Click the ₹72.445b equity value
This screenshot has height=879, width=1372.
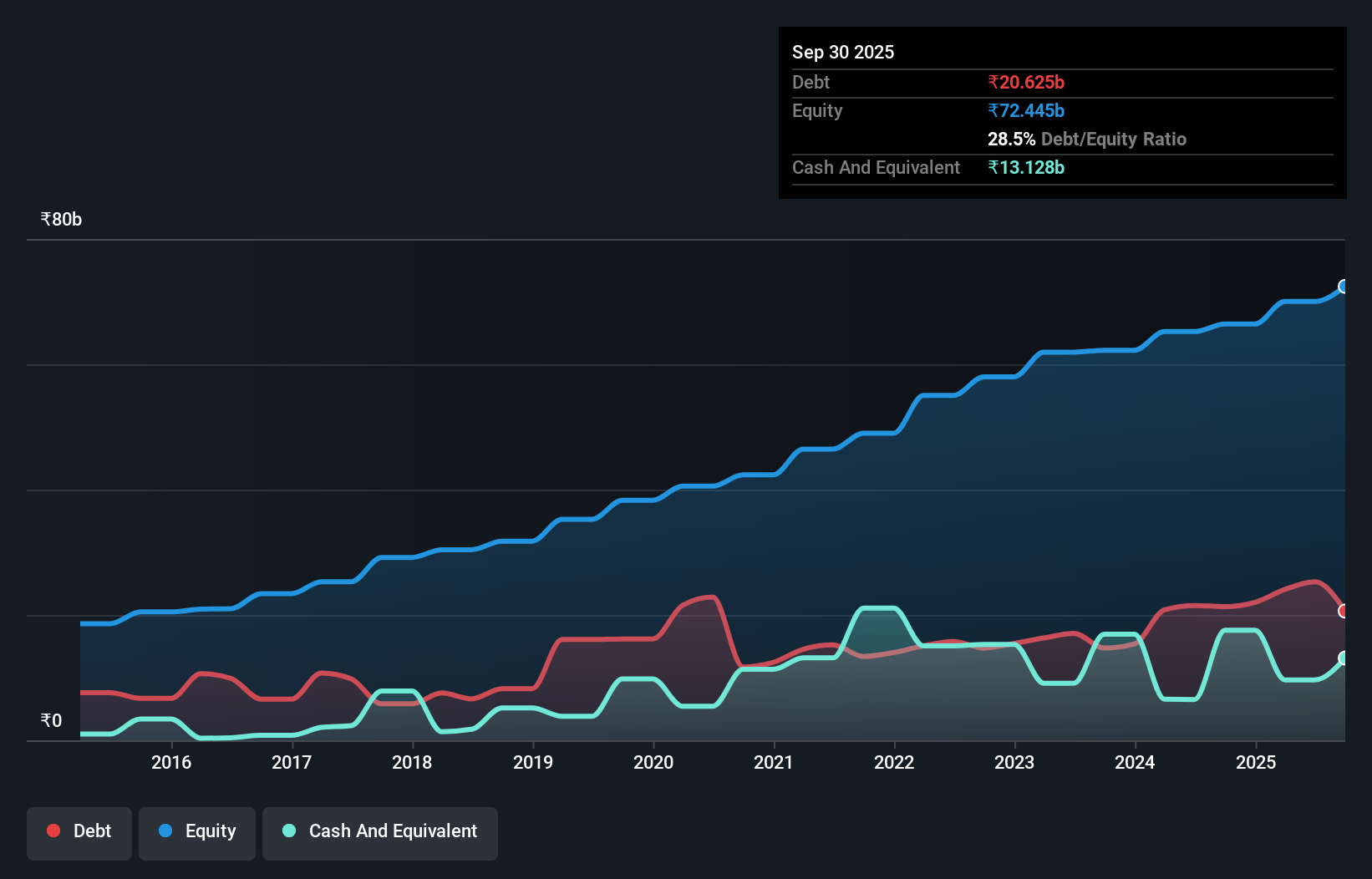point(1026,110)
